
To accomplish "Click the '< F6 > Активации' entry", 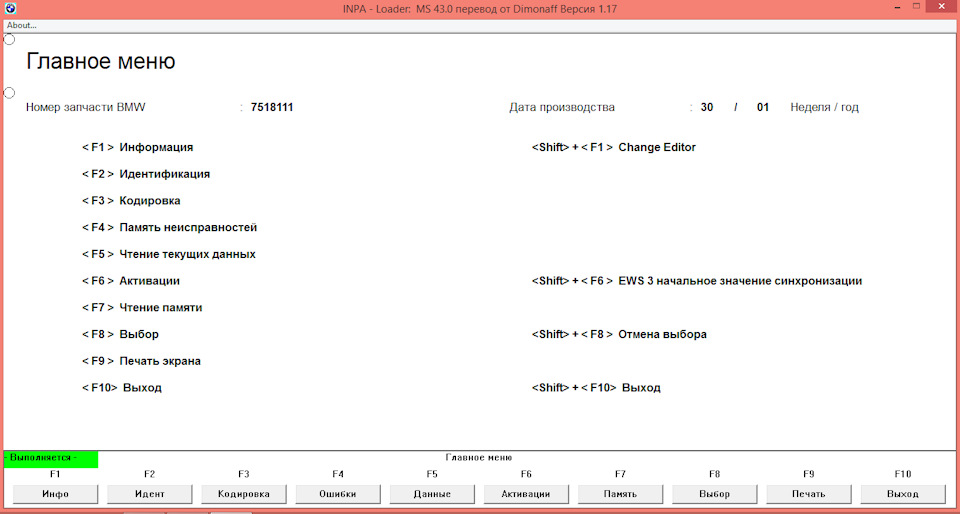I will (x=131, y=281).
